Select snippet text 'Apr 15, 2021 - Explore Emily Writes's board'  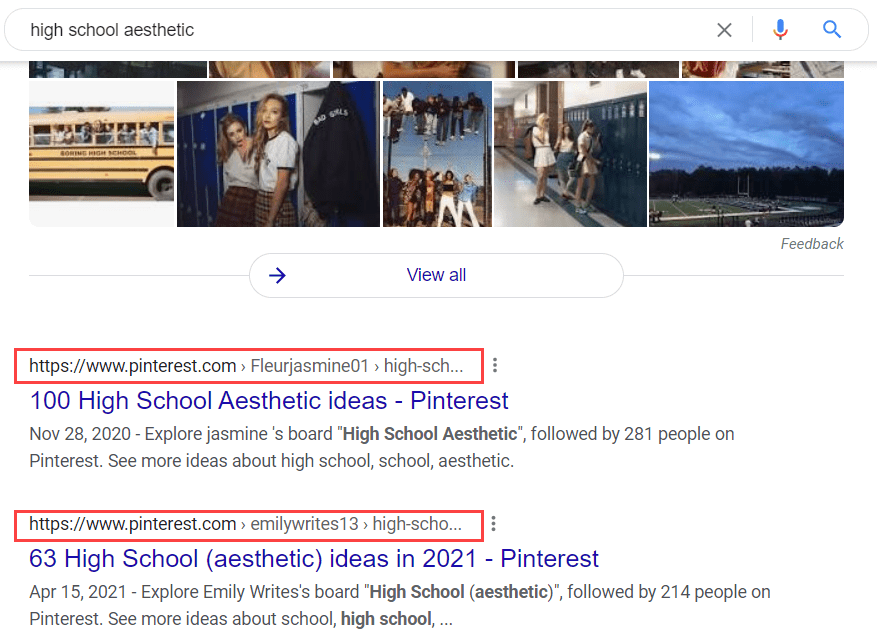(x=194, y=592)
